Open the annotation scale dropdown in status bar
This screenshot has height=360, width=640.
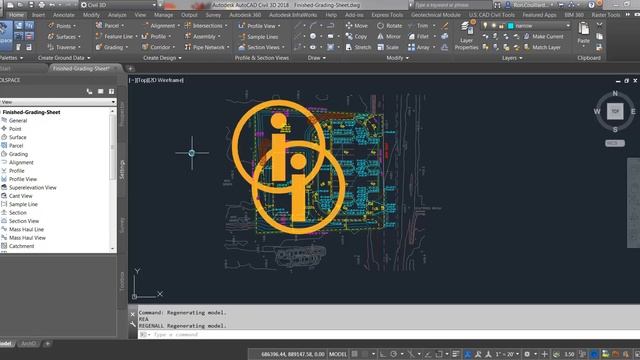click(x=507, y=354)
